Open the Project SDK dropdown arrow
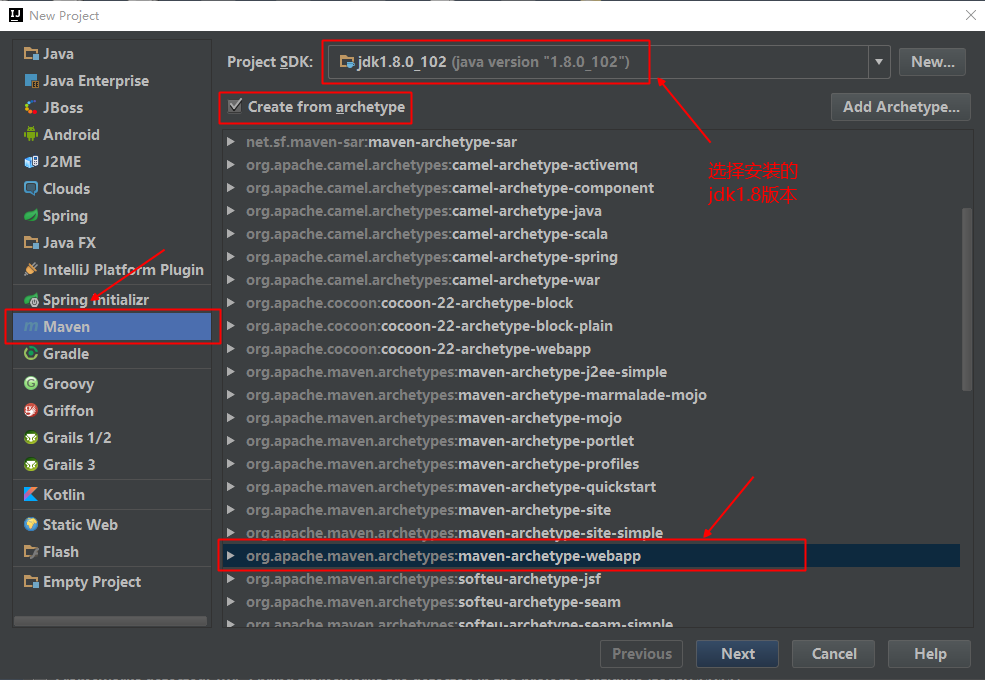985x680 pixels. click(x=879, y=62)
